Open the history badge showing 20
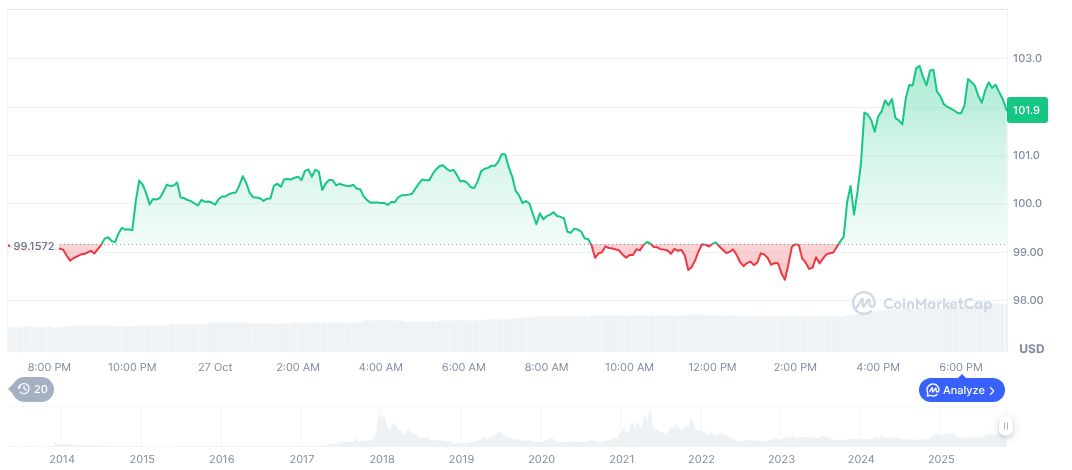1072x470 pixels. (32, 390)
